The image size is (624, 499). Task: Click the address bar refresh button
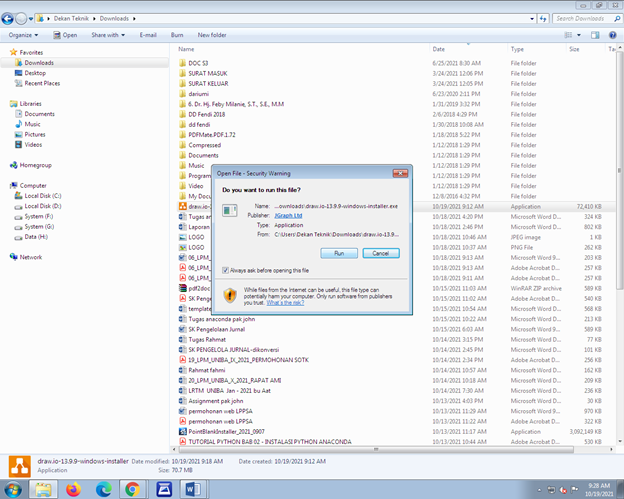coord(543,19)
